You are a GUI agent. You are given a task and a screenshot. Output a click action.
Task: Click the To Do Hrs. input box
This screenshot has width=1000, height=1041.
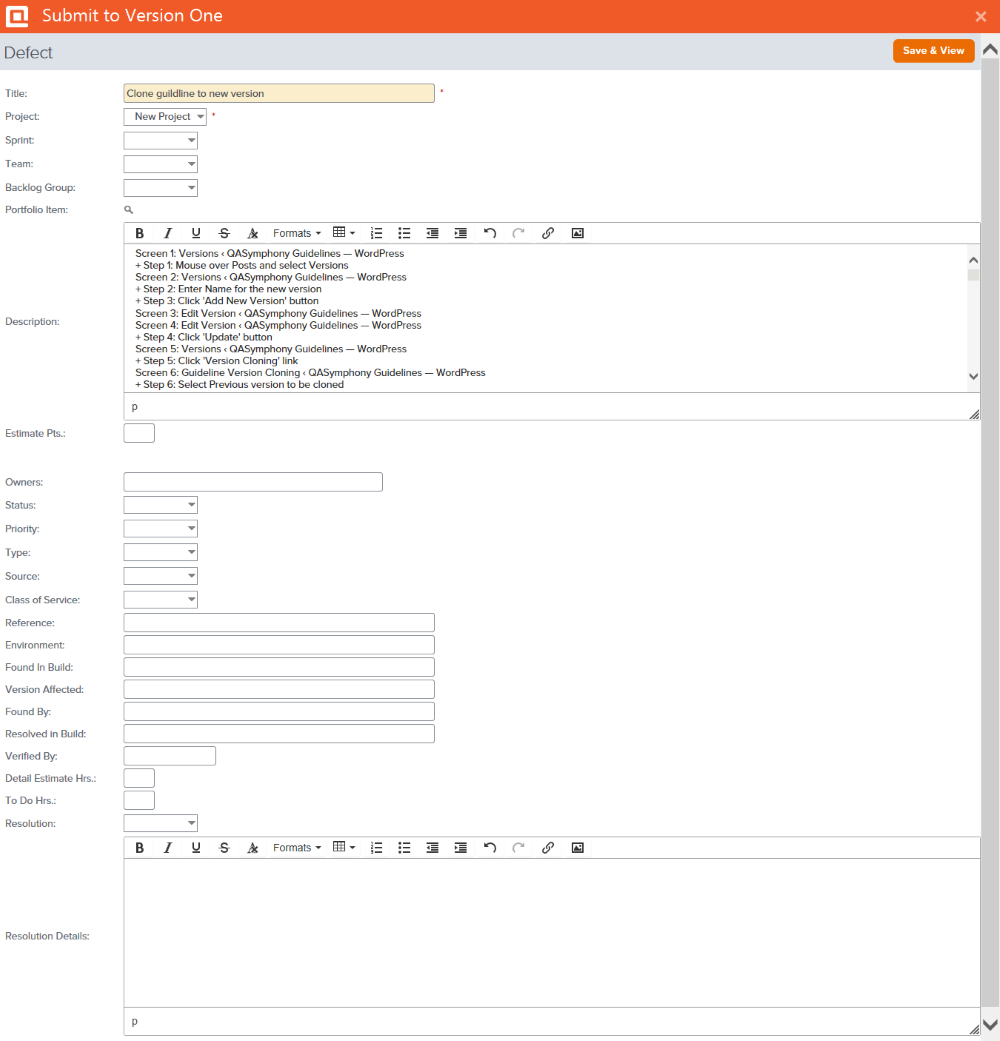(x=139, y=801)
